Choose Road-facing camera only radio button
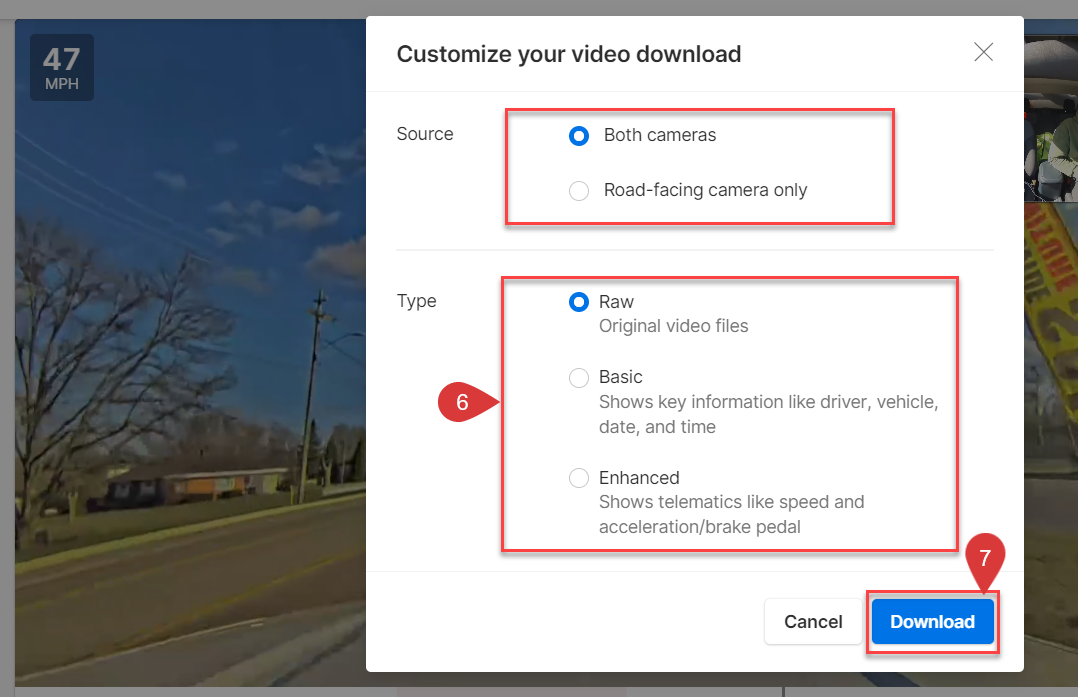Image resolution: width=1078 pixels, height=697 pixels. 579,191
